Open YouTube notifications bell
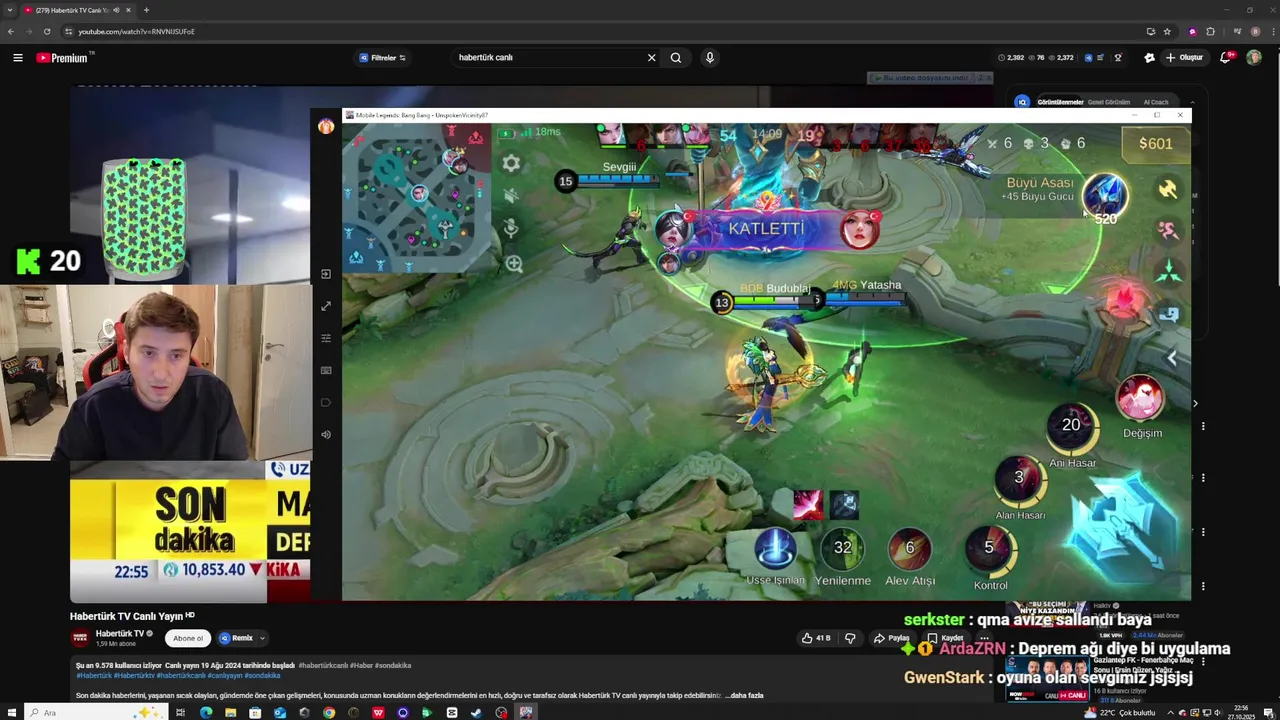The height and width of the screenshot is (720, 1280). pyautogui.click(x=1225, y=58)
